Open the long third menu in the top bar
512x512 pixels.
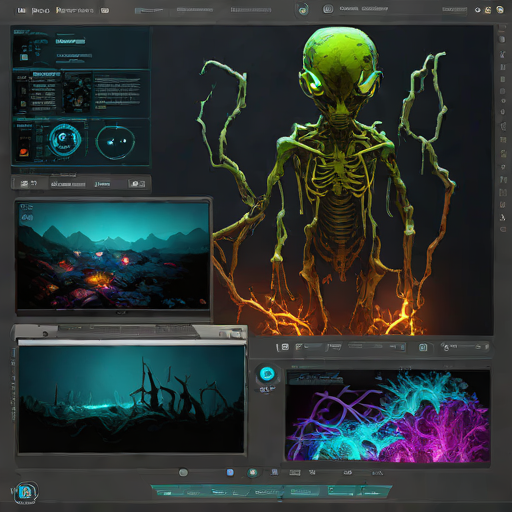(x=75, y=10)
